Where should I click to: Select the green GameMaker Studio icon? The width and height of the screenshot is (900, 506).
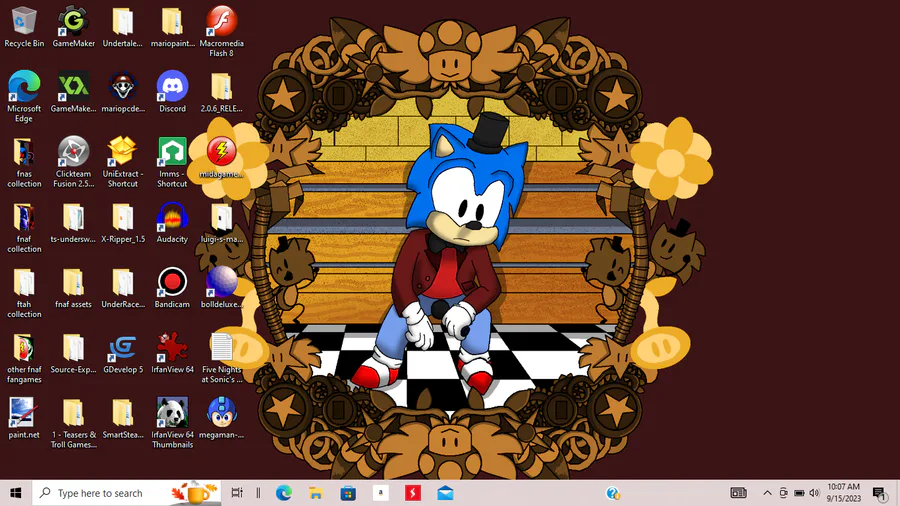click(x=73, y=92)
